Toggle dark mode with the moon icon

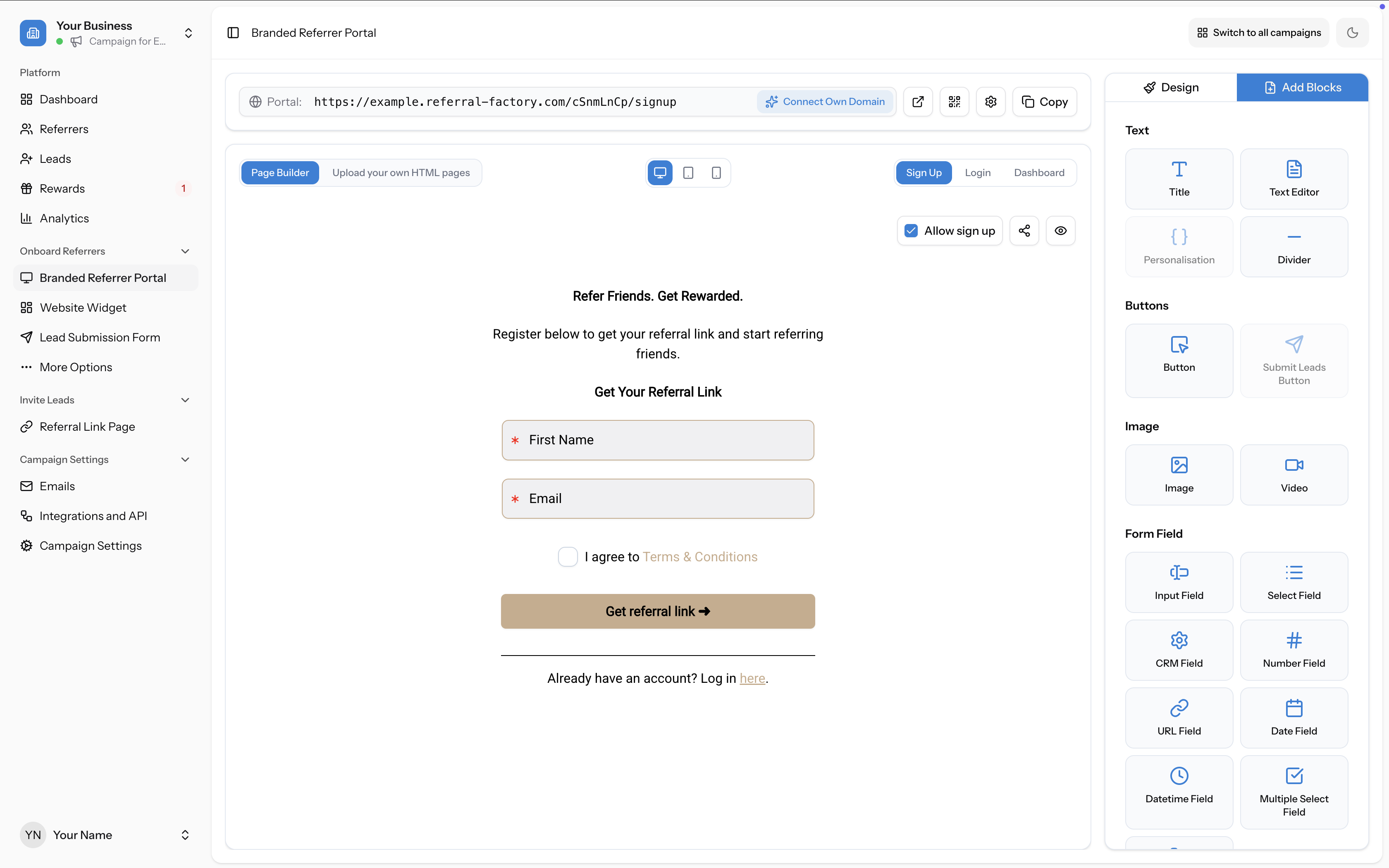(x=1352, y=33)
